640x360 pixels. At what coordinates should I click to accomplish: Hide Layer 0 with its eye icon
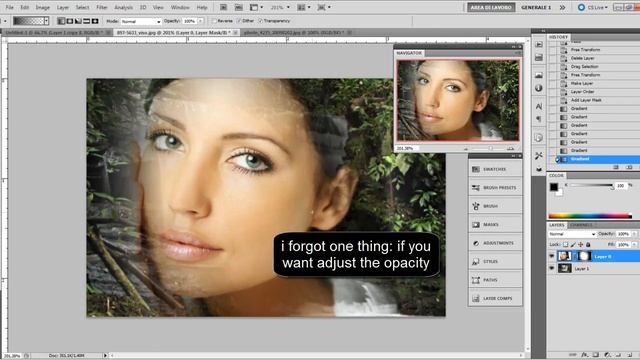[552, 256]
